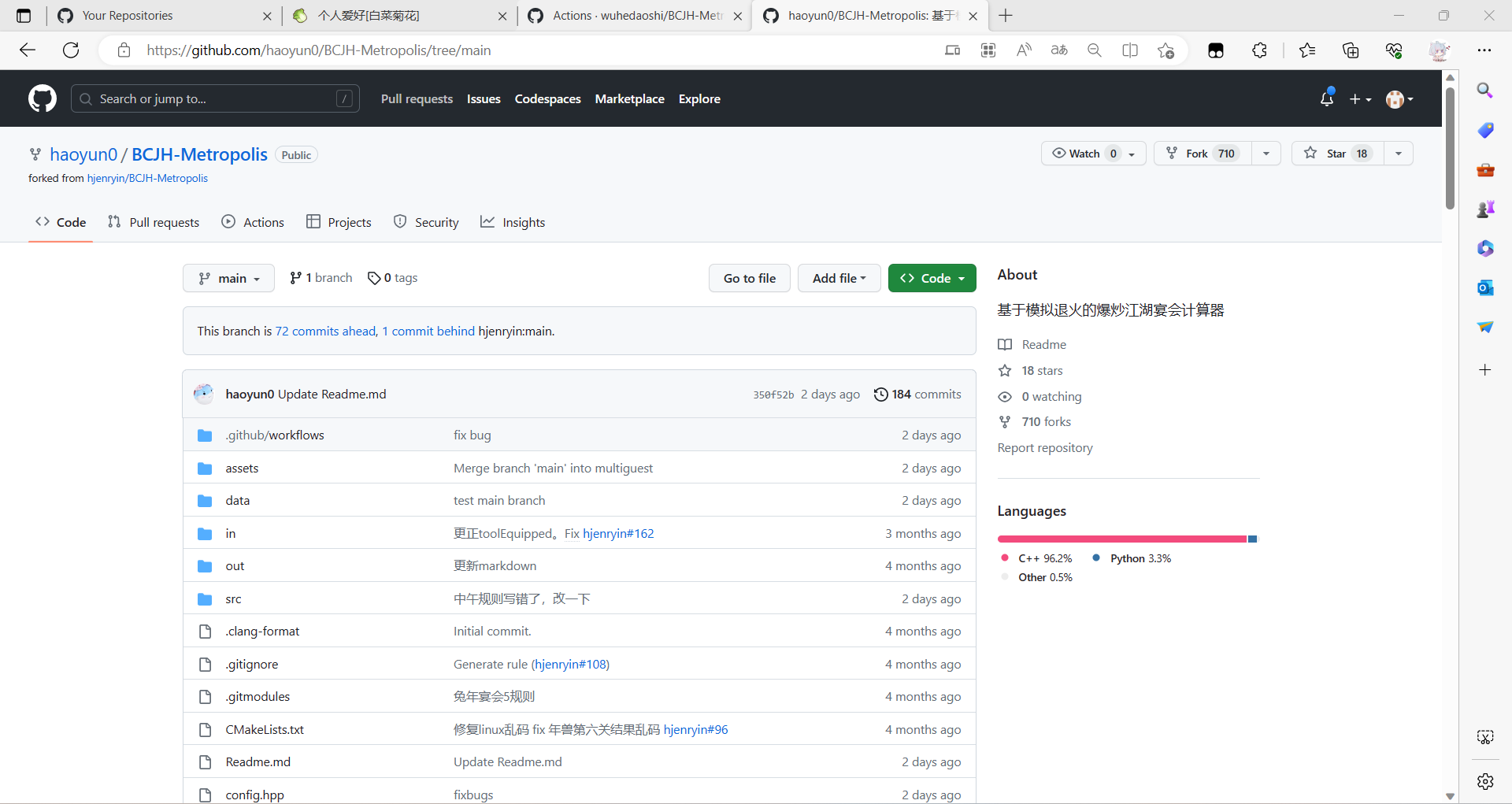Open the plus create-new menu in GitHub header
Screen dimensions: 1512x804
point(1360,99)
